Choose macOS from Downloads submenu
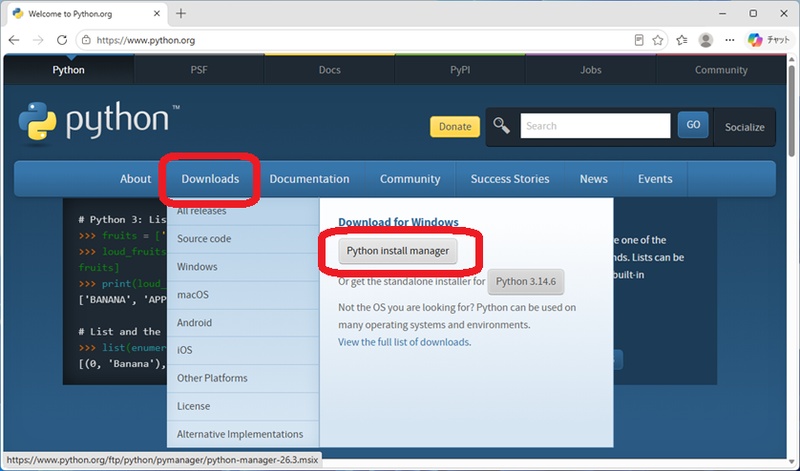The image size is (800, 471). click(243, 295)
